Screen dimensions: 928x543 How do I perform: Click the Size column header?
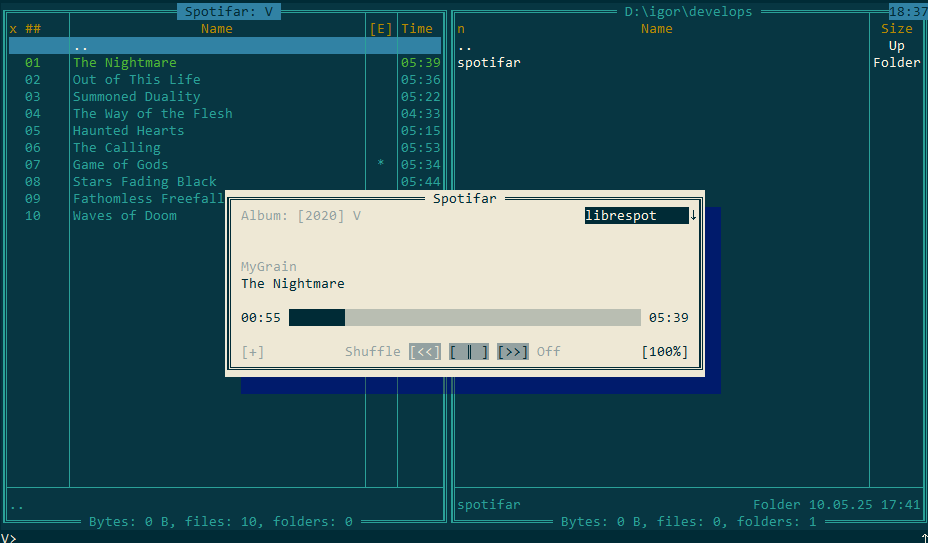(897, 28)
